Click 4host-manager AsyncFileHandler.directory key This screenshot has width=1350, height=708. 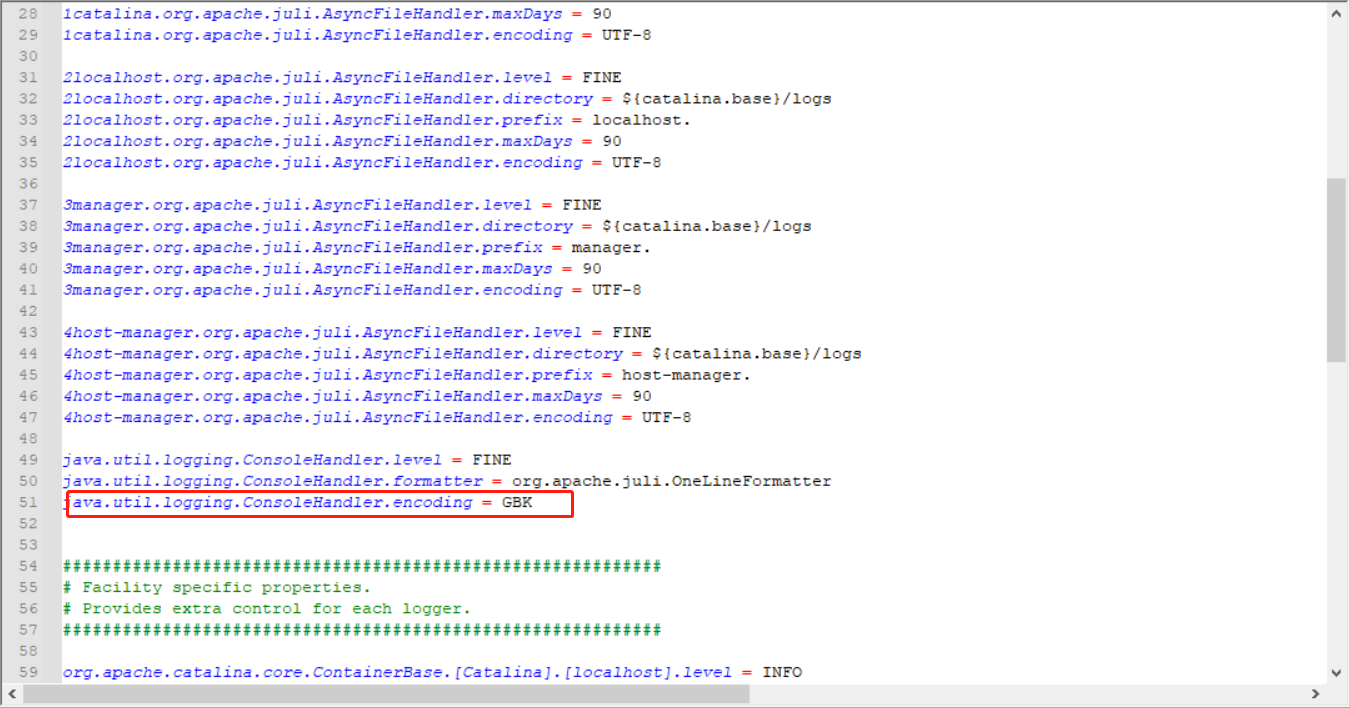coord(342,354)
